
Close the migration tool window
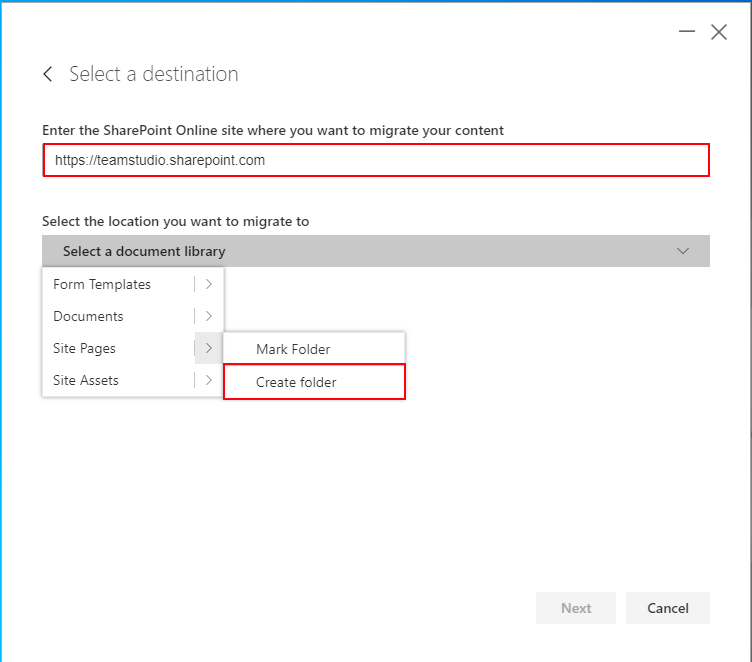coord(719,32)
